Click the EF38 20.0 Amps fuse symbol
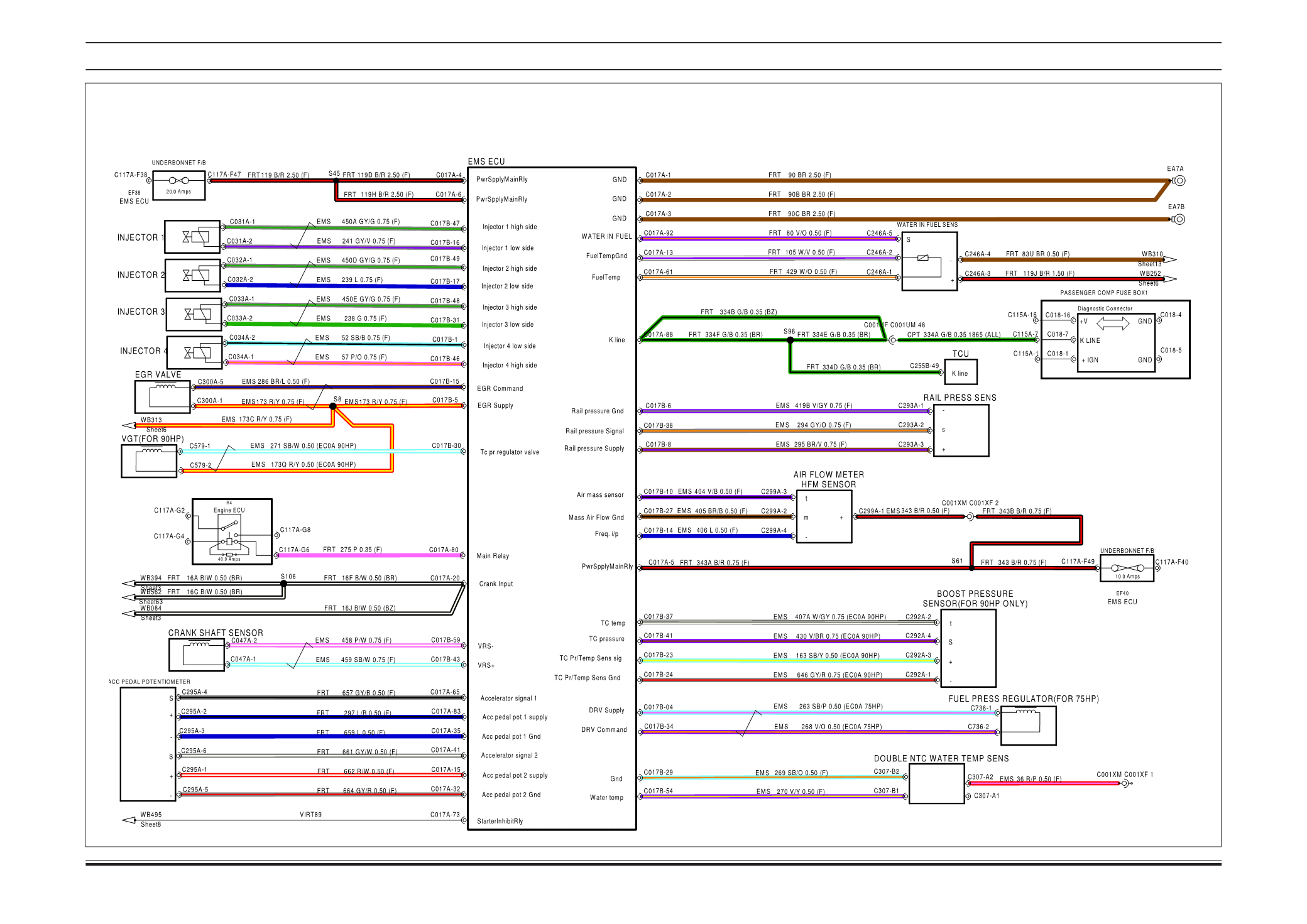The width and height of the screenshot is (1307, 924). click(x=178, y=181)
